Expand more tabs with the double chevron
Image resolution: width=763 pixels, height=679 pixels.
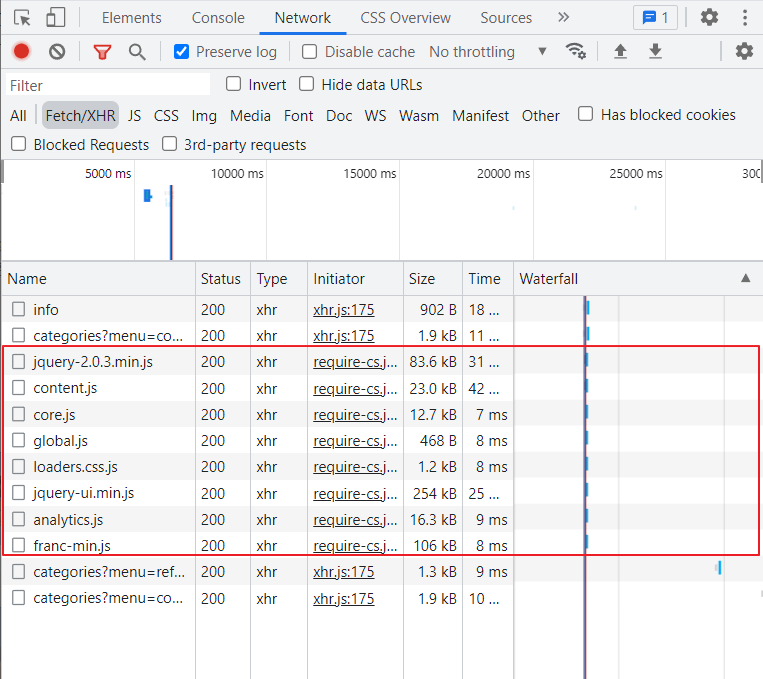(x=563, y=18)
